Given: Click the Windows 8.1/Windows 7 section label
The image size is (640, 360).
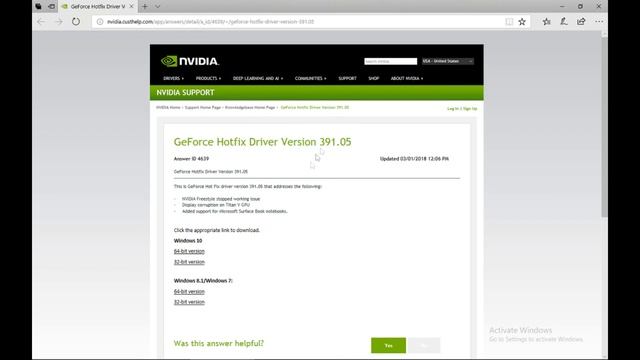Looking at the screenshot, I should 203,281.
